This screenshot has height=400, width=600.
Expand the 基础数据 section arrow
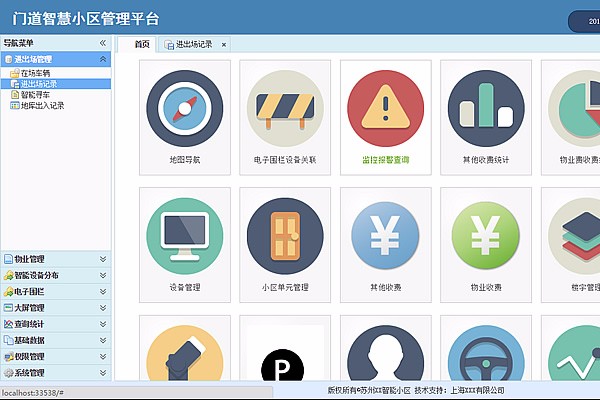[103, 340]
